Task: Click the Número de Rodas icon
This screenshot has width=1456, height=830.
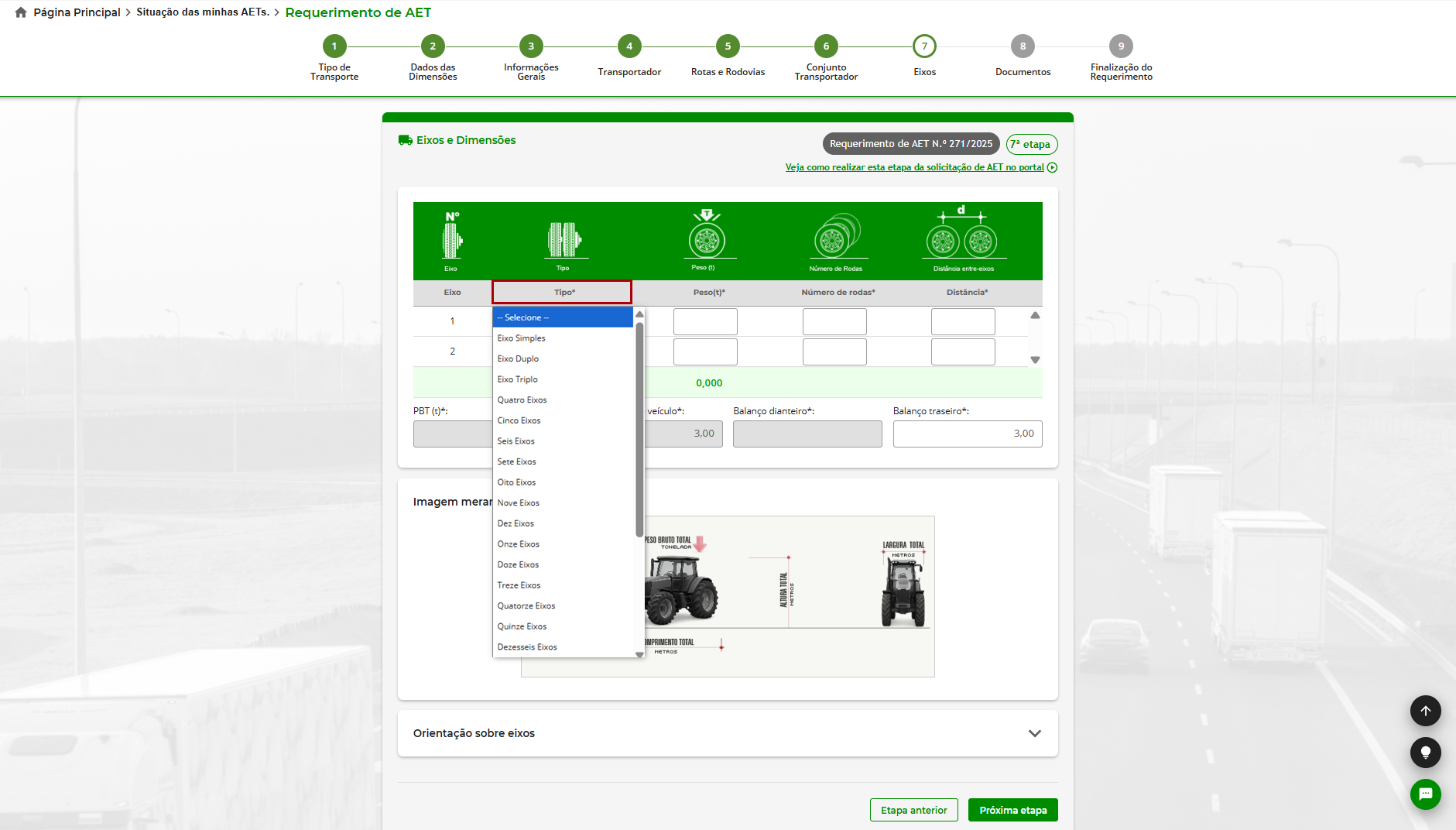Action: click(x=837, y=236)
